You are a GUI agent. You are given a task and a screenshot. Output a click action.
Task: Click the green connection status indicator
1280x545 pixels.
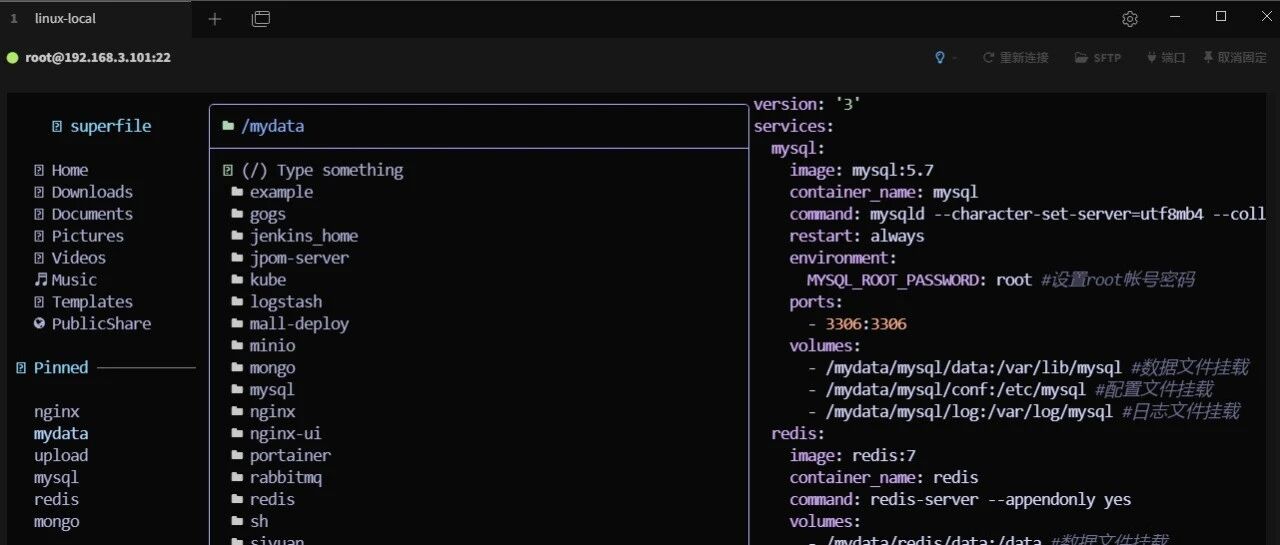click(13, 58)
